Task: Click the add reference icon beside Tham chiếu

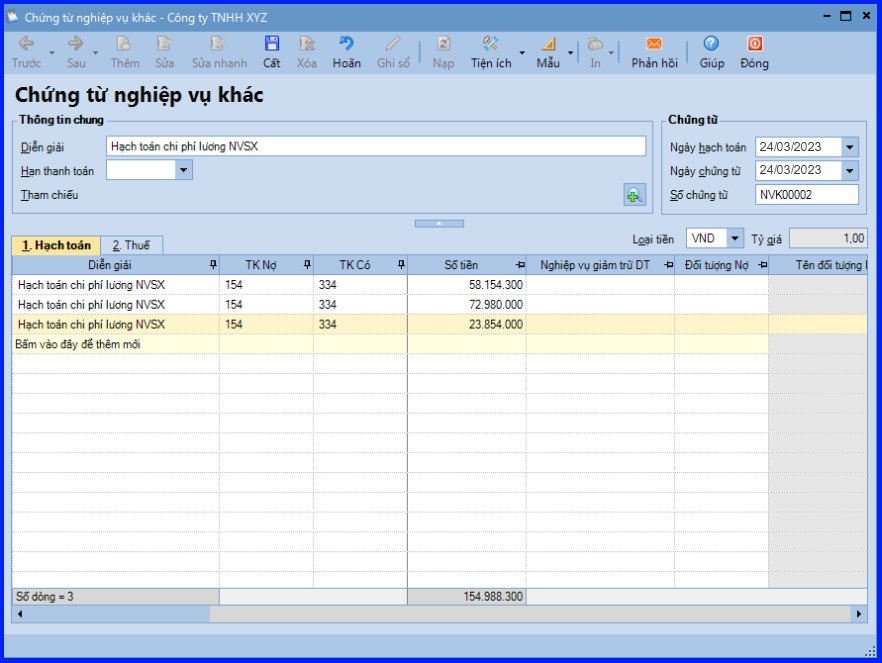Action: click(x=634, y=195)
